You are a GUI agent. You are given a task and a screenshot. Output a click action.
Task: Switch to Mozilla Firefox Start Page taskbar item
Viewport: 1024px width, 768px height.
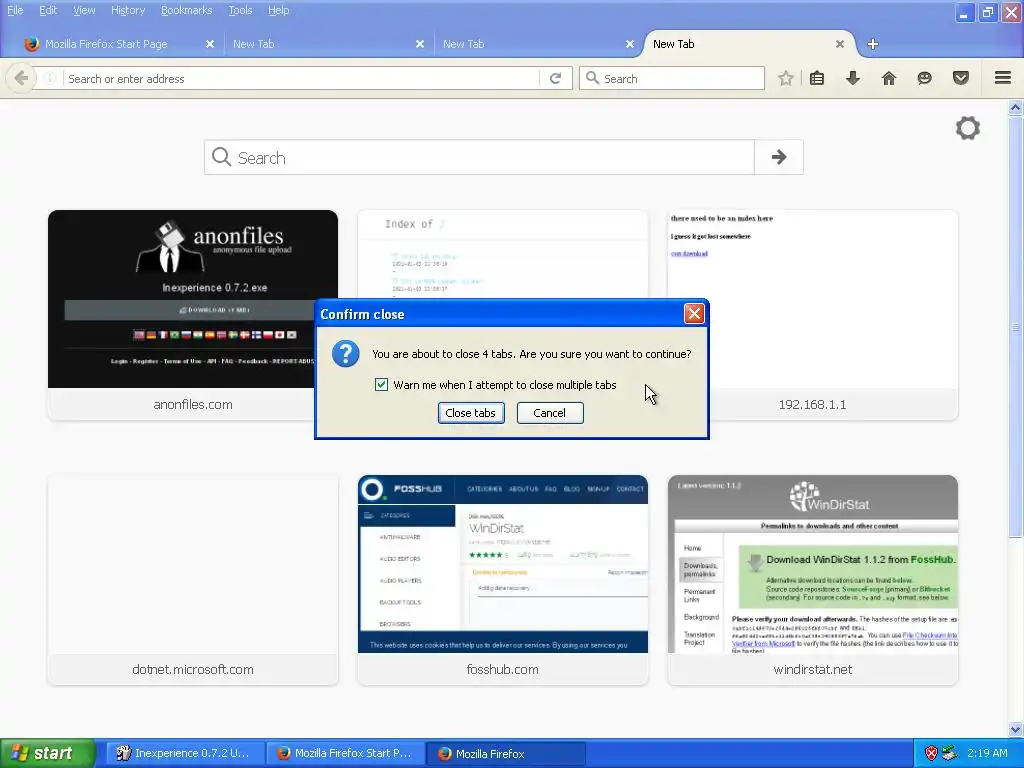tap(345, 753)
